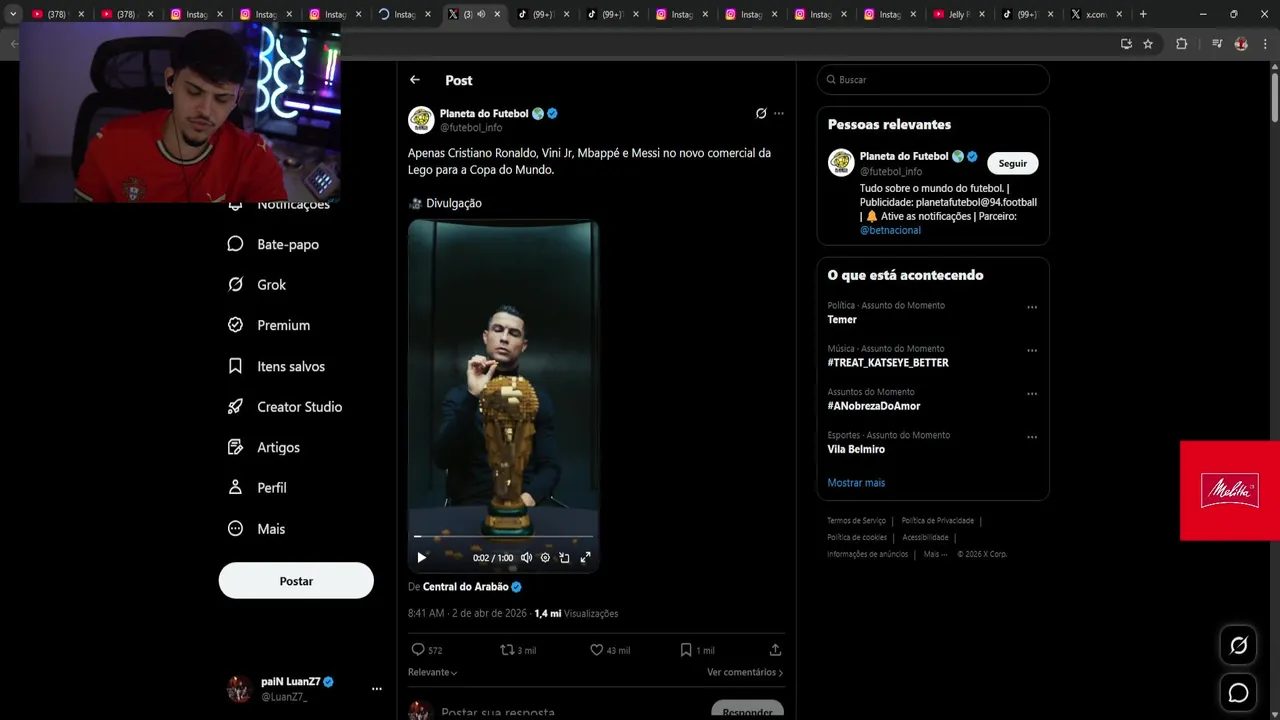Open the floating messages chat button
Image resolution: width=1280 pixels, height=720 pixels.
point(1238,693)
